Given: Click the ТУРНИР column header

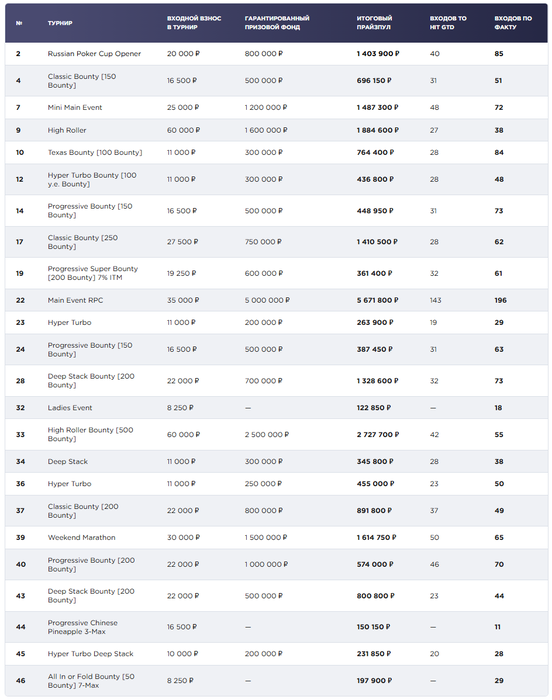Looking at the screenshot, I should coord(60,23).
